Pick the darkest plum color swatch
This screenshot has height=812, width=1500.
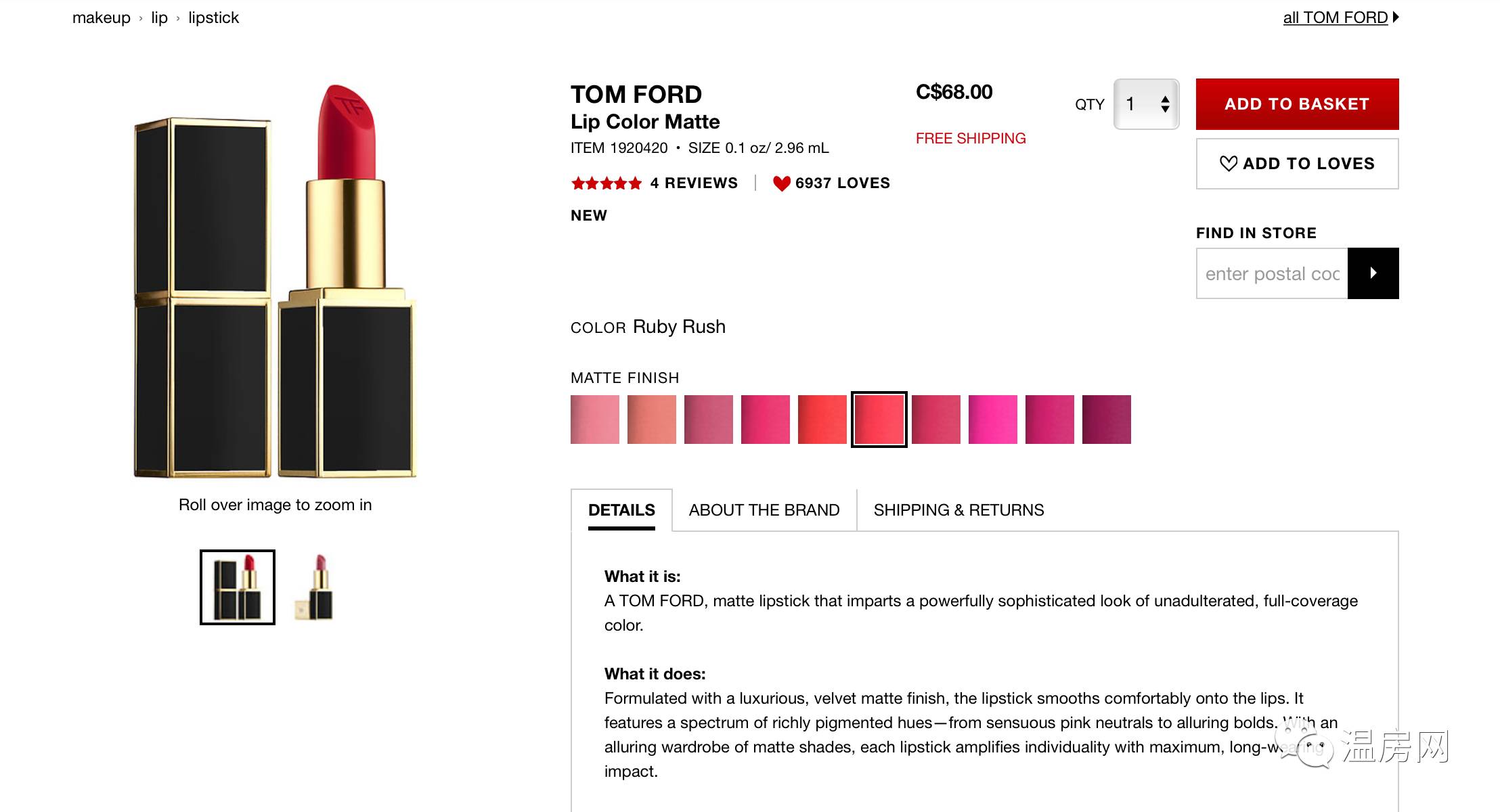[1107, 420]
